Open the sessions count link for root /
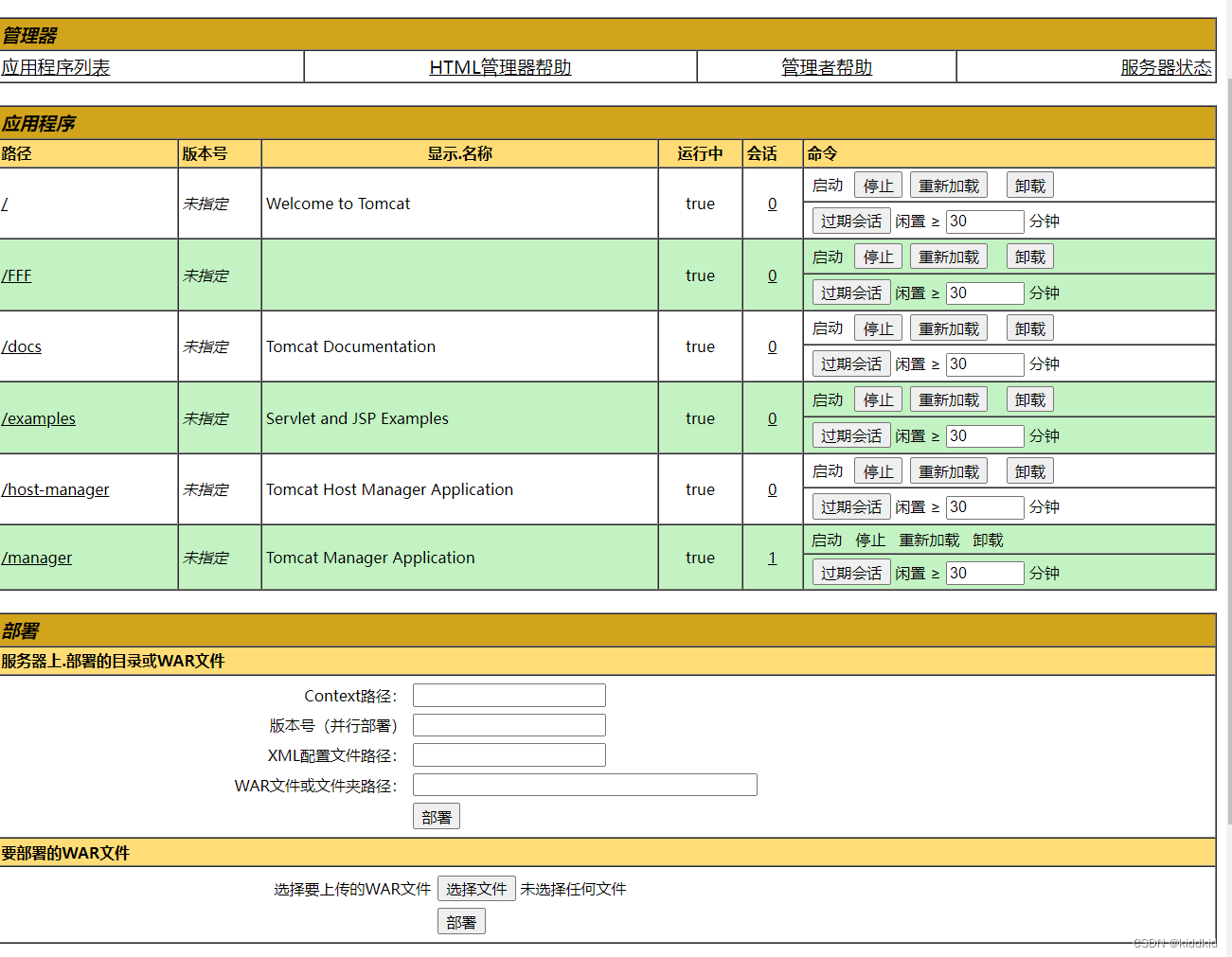This screenshot has height=957, width=1232. (772, 204)
